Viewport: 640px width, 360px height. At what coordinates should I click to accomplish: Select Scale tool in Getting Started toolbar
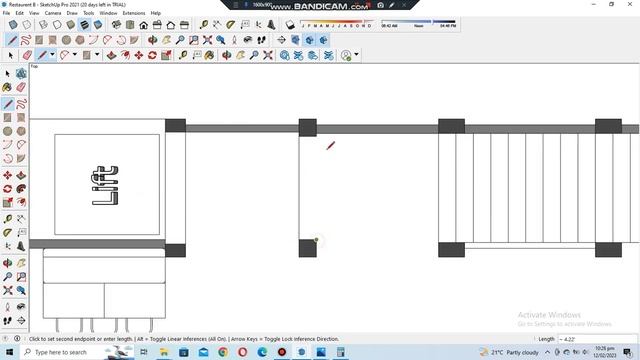(x=166, y=55)
